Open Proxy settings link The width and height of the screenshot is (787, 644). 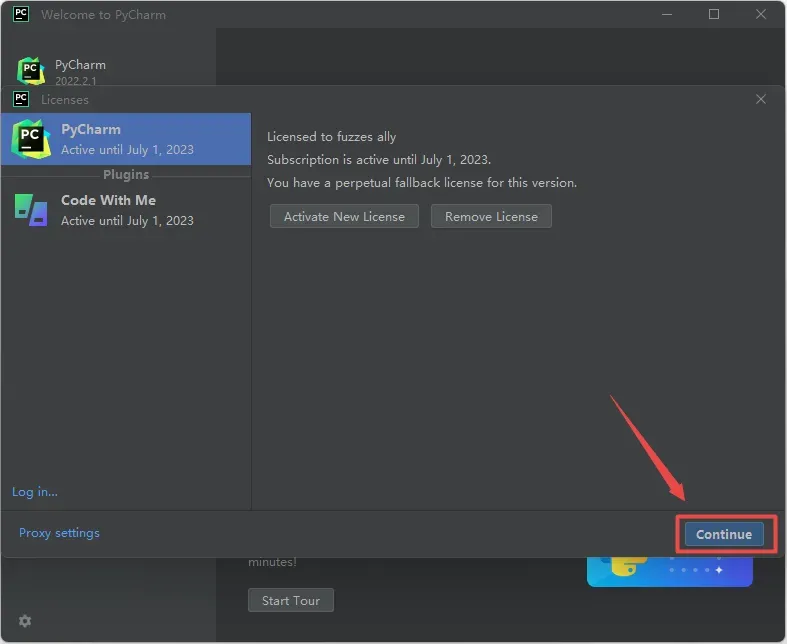point(59,533)
